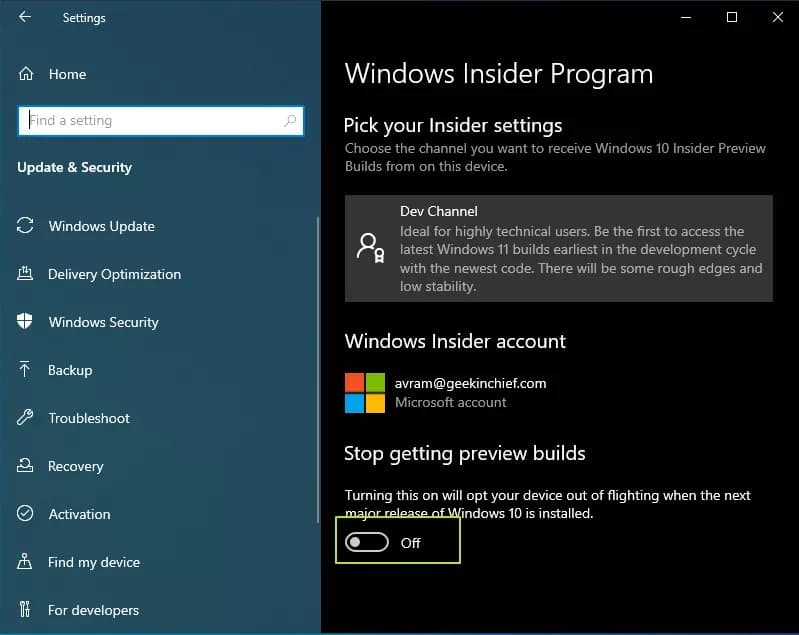Click the Dev Channel insider person icon
This screenshot has height=635, width=799.
point(370,248)
